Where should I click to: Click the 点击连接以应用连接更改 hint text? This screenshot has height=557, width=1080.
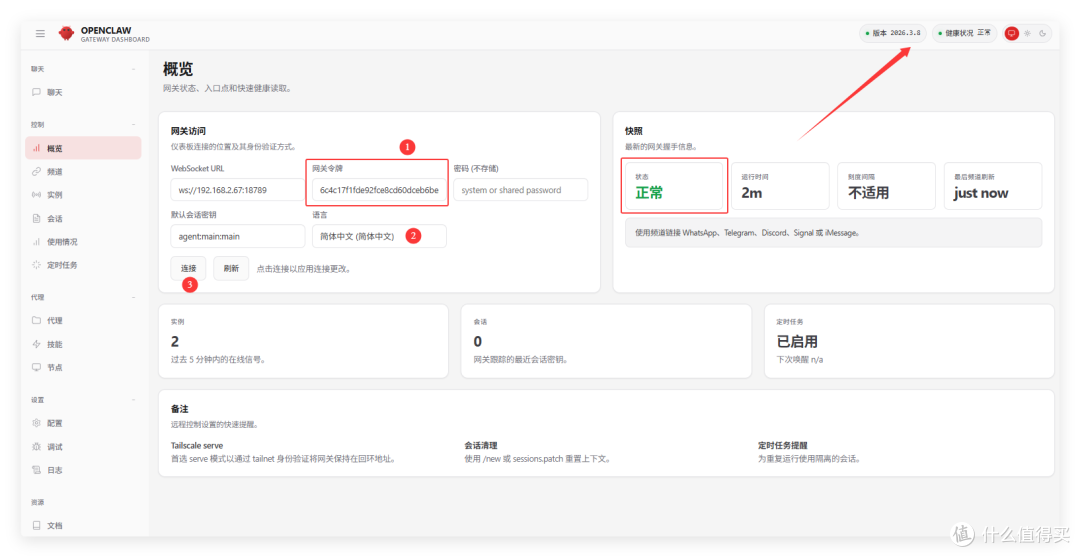(x=304, y=269)
